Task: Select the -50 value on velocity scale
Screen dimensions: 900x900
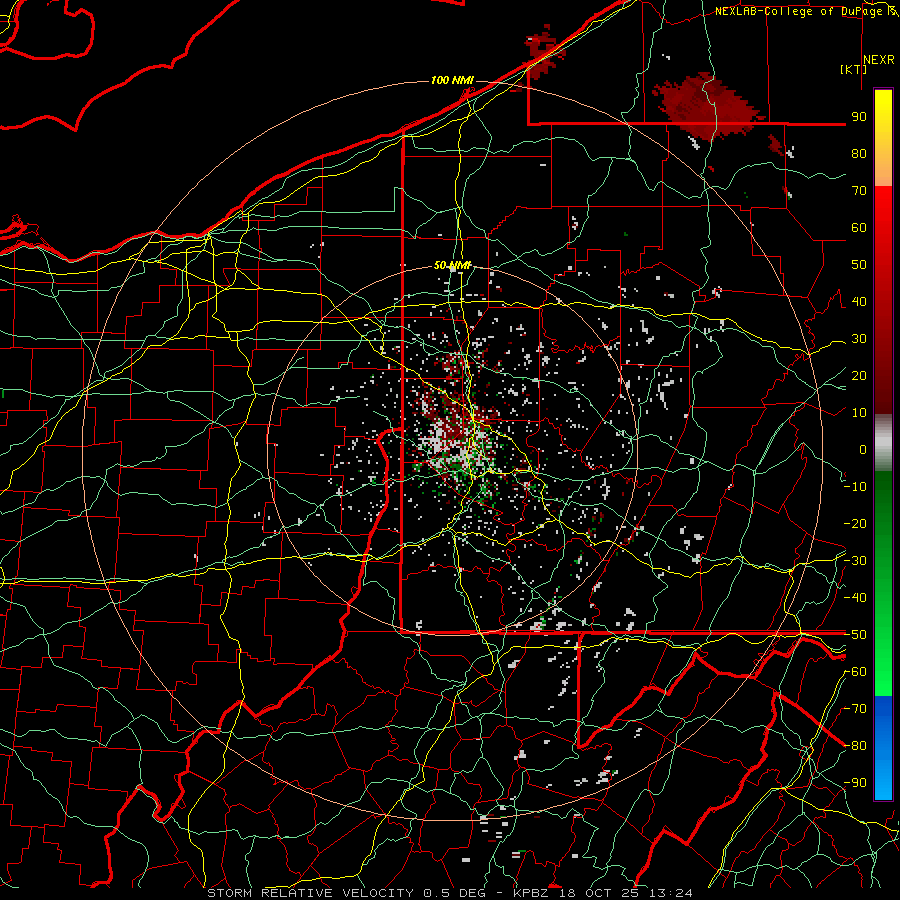Action: [855, 635]
